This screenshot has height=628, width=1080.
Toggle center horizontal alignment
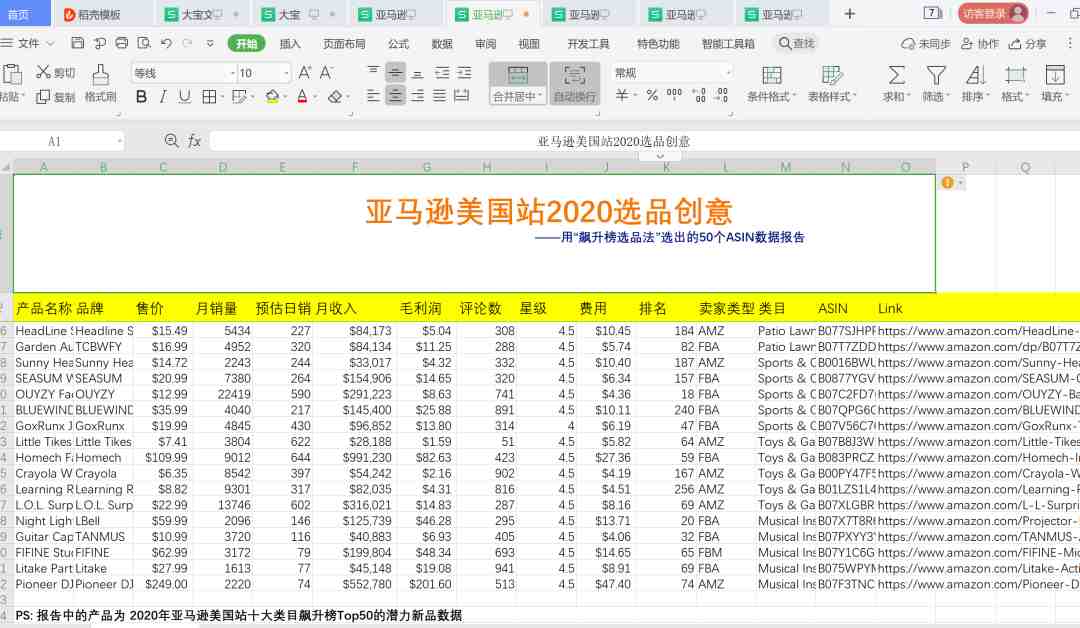395,96
